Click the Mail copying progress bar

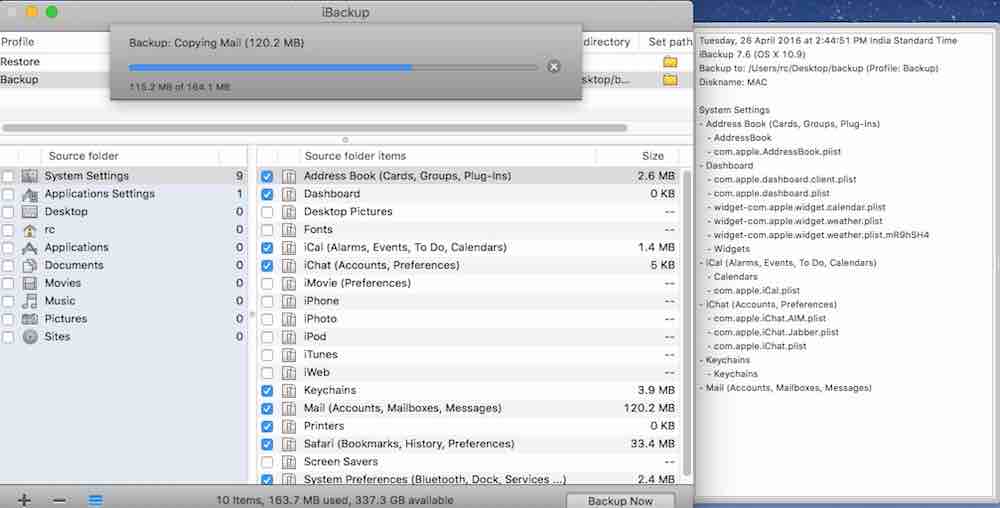332,67
